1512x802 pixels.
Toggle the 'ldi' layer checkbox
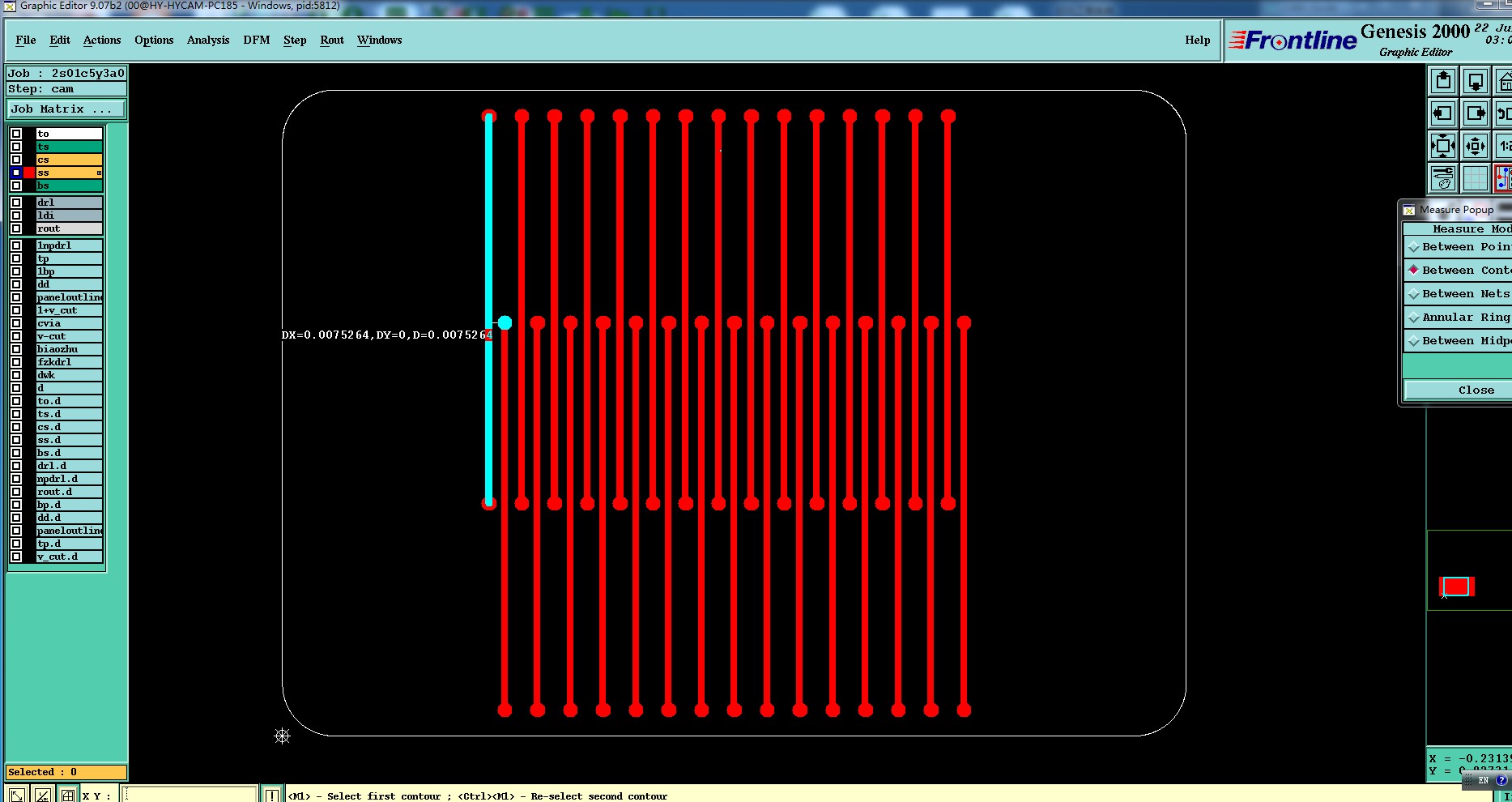(x=16, y=215)
